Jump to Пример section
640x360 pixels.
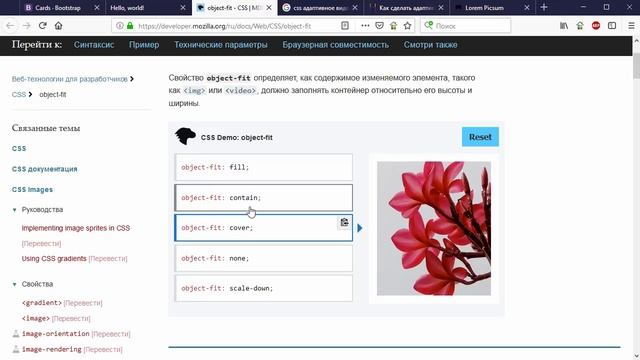coord(144,45)
